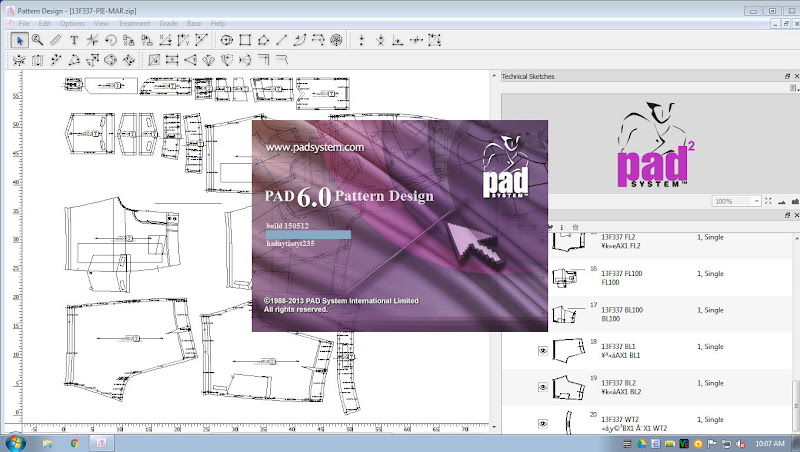Select the two-point vertical tool
Viewport: 800px width, 452px height.
[x=362, y=40]
